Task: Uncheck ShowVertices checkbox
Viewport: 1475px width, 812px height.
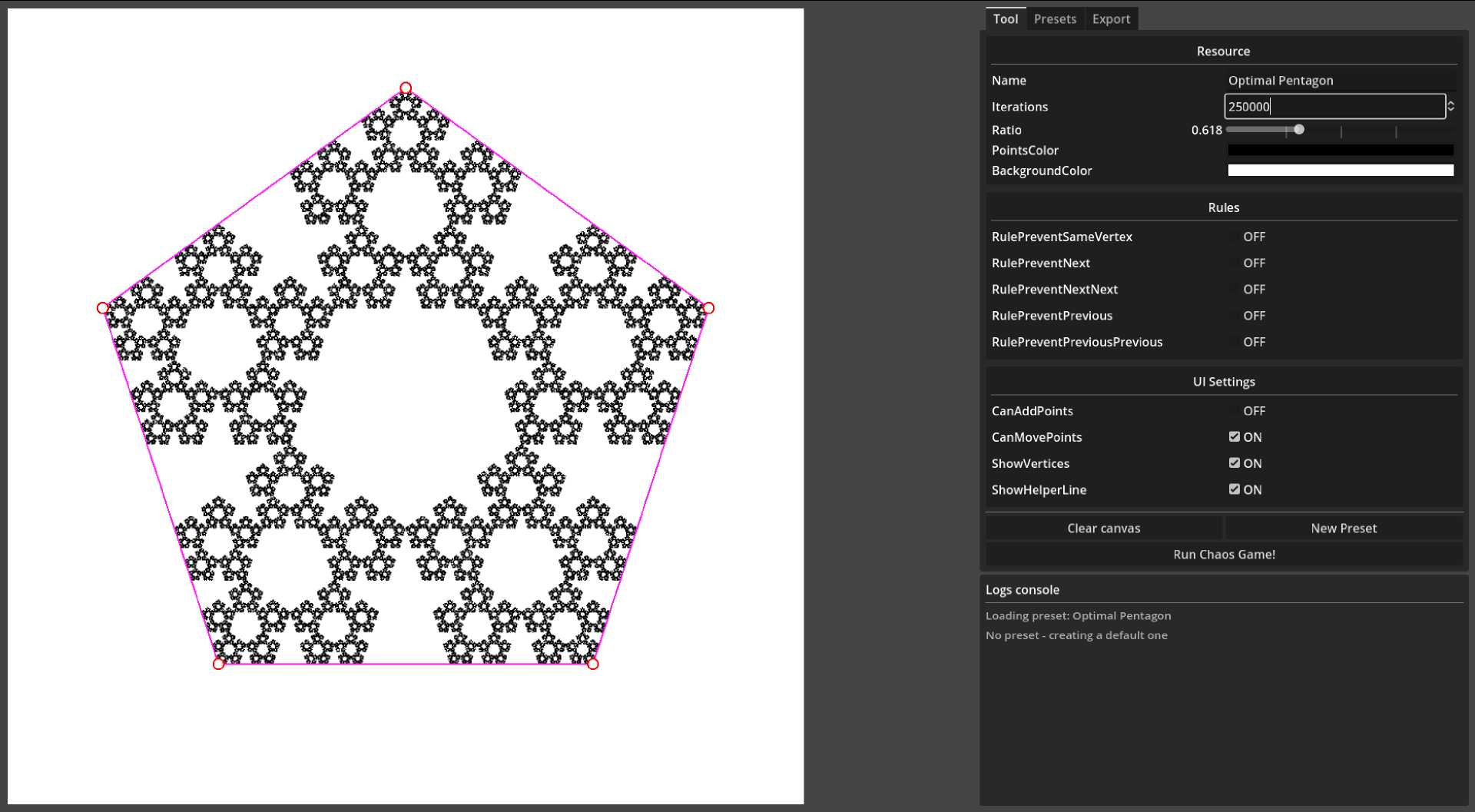Action: pos(1234,463)
